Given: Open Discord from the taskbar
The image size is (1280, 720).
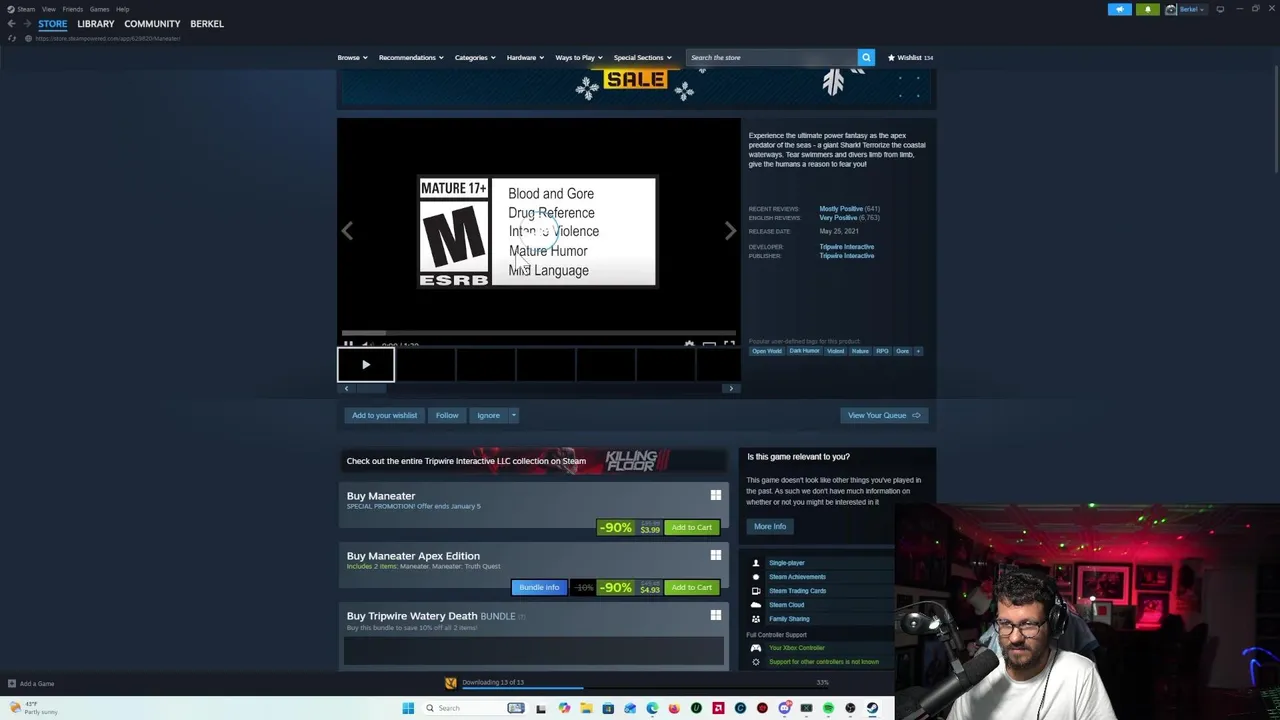Looking at the screenshot, I should 784,708.
